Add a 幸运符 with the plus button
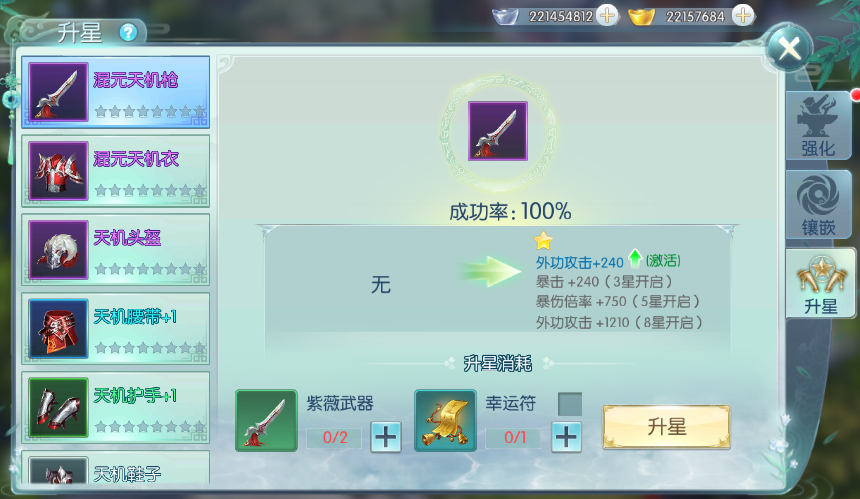Screen dimensions: 860x499 (566, 437)
